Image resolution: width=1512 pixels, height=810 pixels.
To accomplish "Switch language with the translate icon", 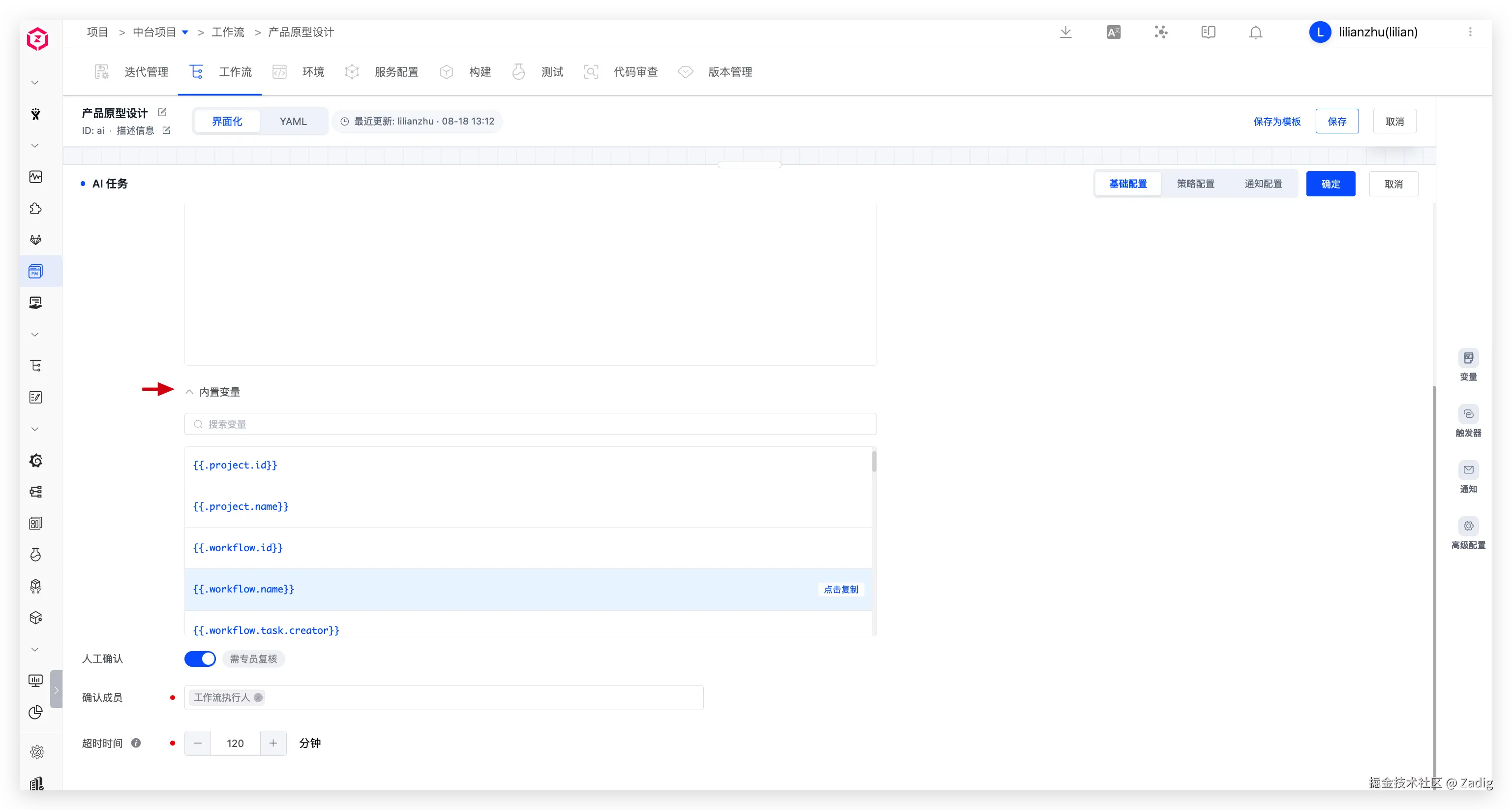I will coord(1113,32).
